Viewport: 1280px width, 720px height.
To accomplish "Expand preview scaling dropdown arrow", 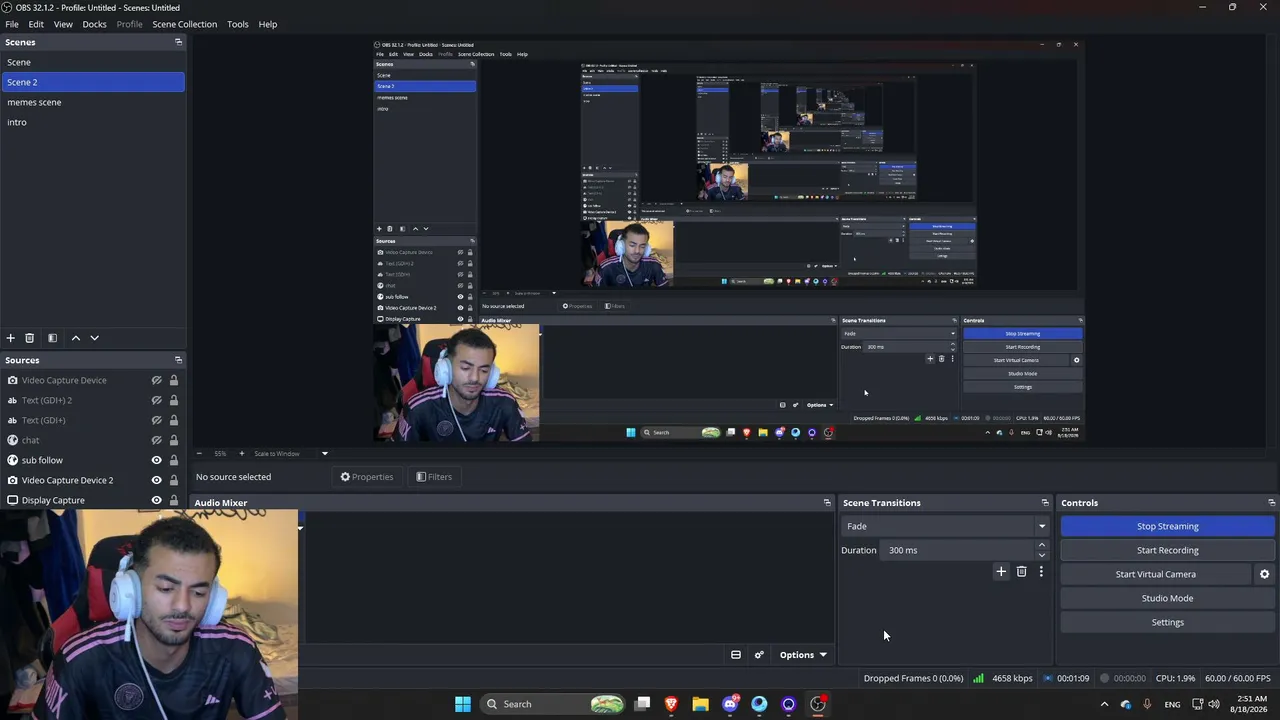I will [x=324, y=453].
